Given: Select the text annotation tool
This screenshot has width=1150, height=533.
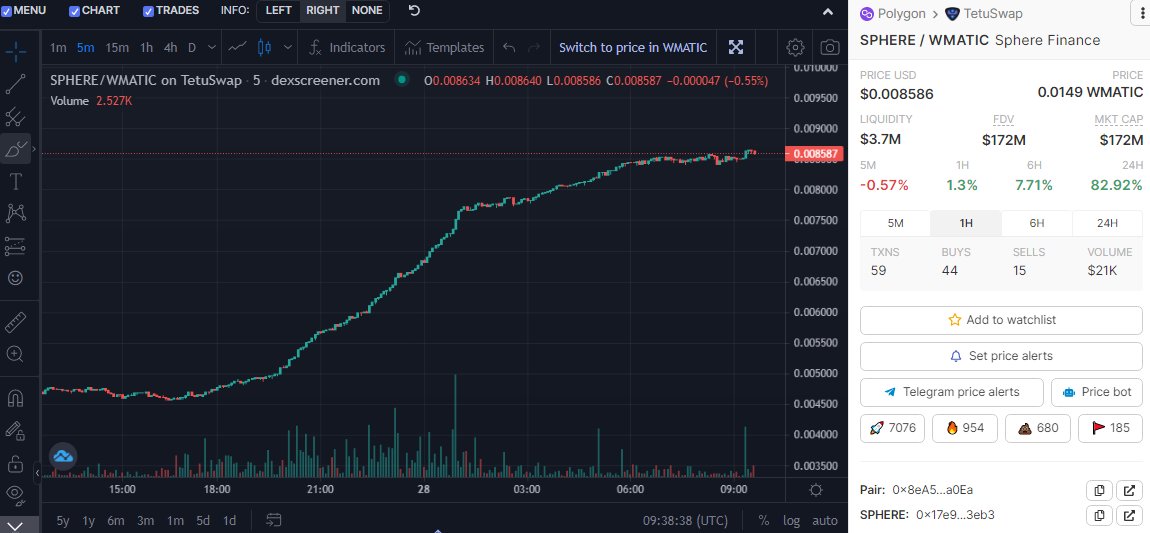Looking at the screenshot, I should 15,181.
